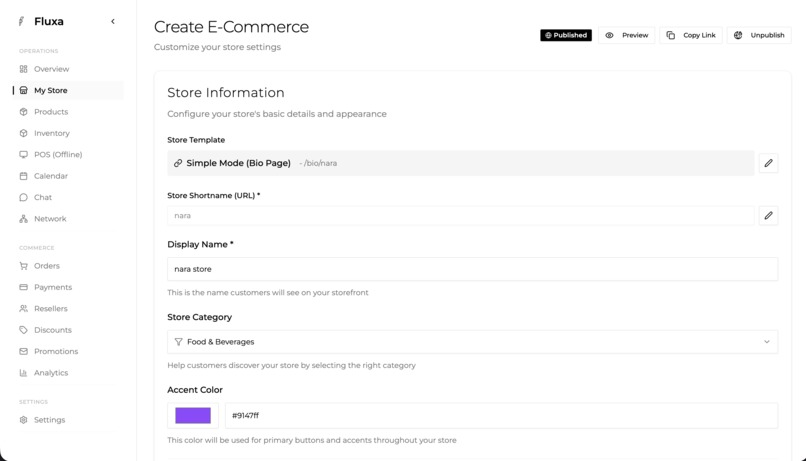The image size is (806, 461).
Task: Click the Calendar icon in sidebar
Action: coord(23,176)
